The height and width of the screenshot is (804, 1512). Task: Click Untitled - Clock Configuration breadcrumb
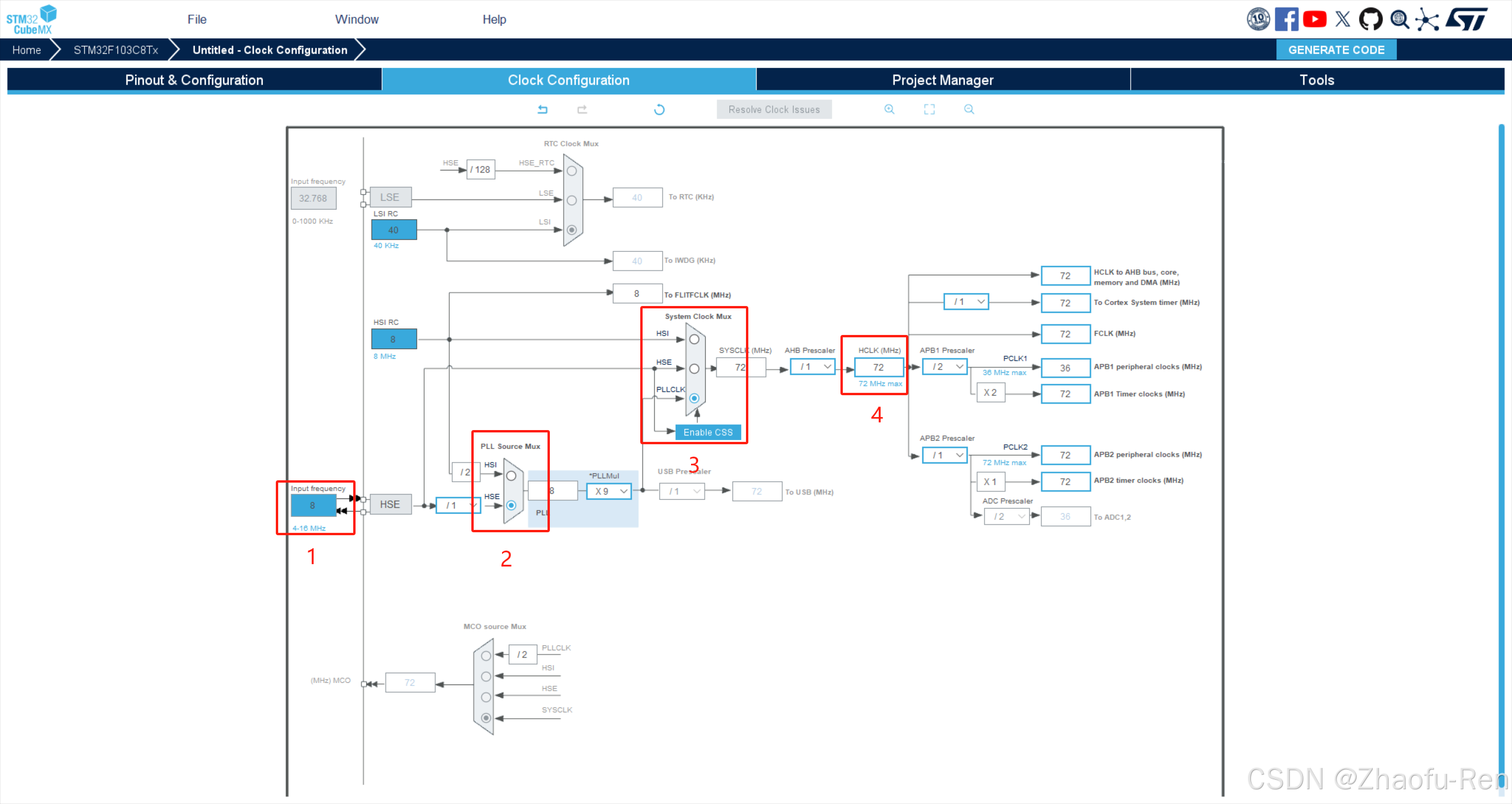pos(270,50)
